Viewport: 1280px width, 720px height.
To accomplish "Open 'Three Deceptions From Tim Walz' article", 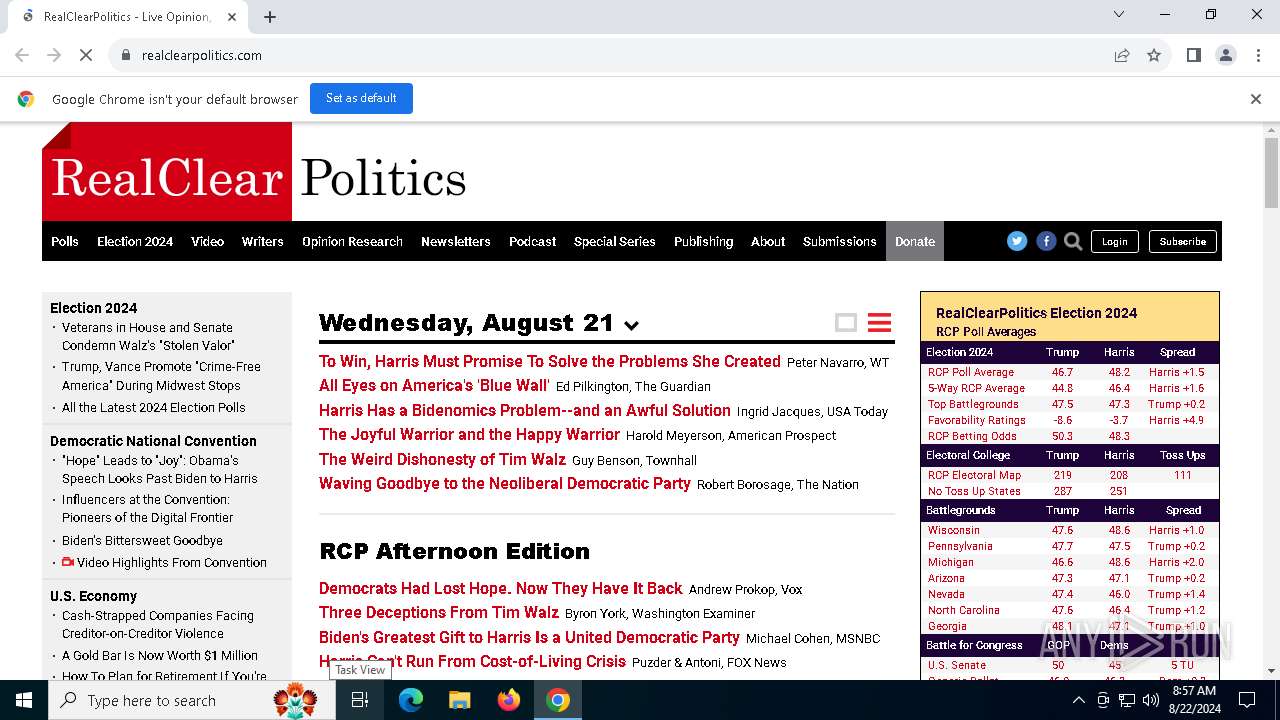I will [439, 612].
